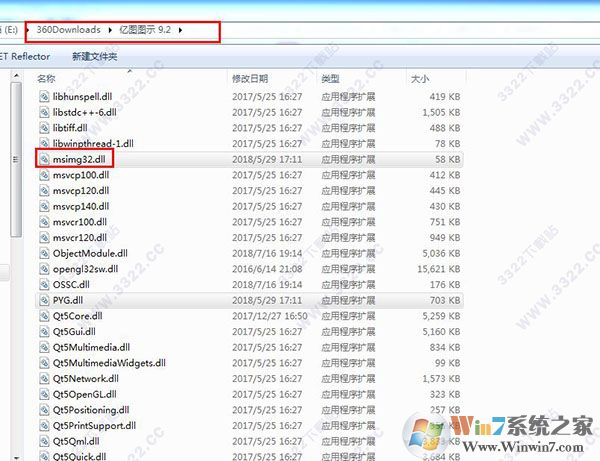Click the file name Qt5MultimediaWidgets.dll

[x=109, y=363]
